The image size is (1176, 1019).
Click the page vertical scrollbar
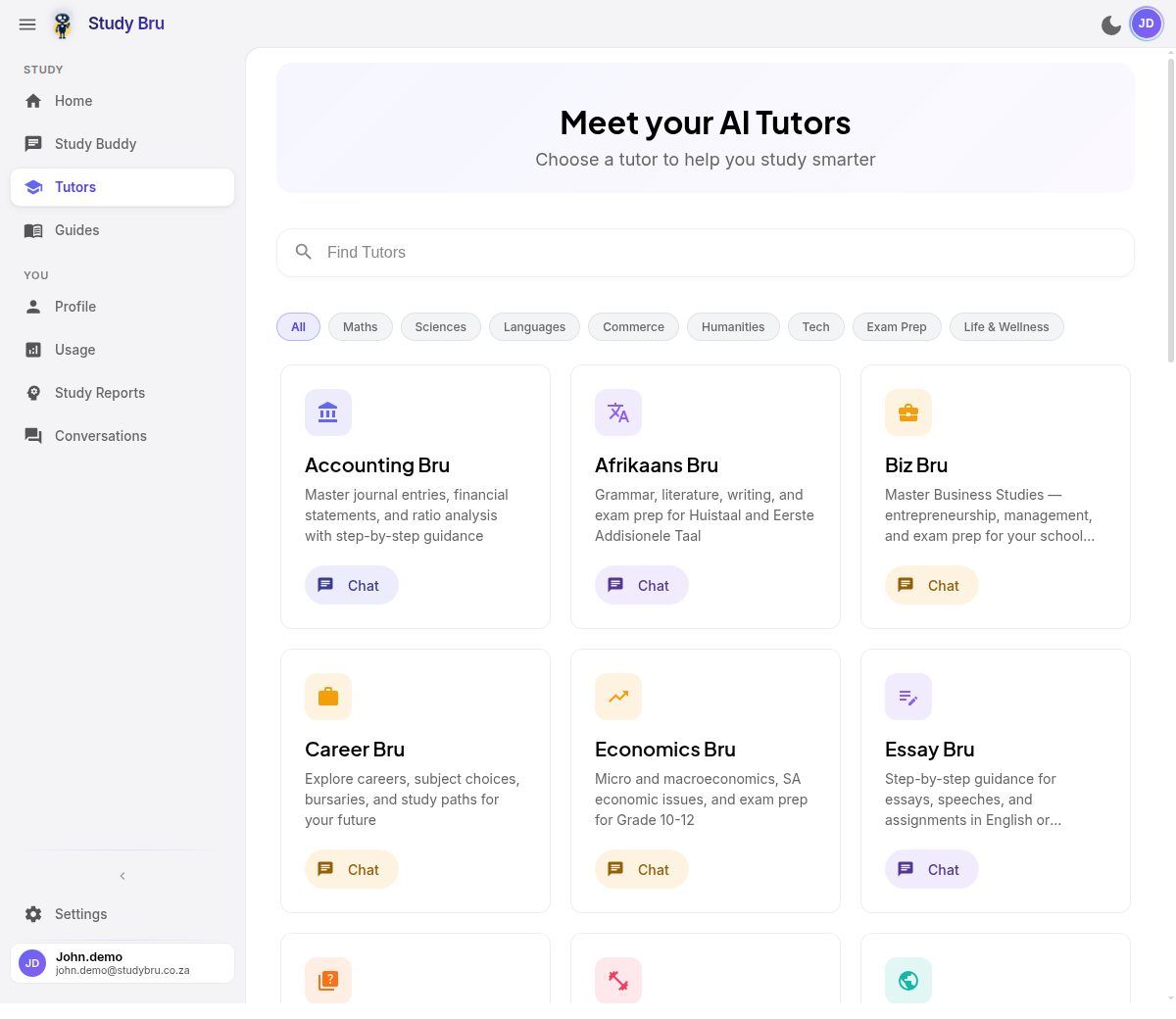1170,211
